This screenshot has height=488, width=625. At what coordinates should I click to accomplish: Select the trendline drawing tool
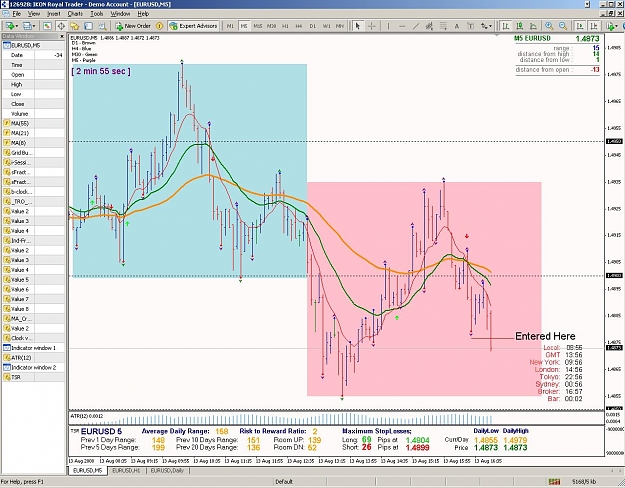pos(416,26)
